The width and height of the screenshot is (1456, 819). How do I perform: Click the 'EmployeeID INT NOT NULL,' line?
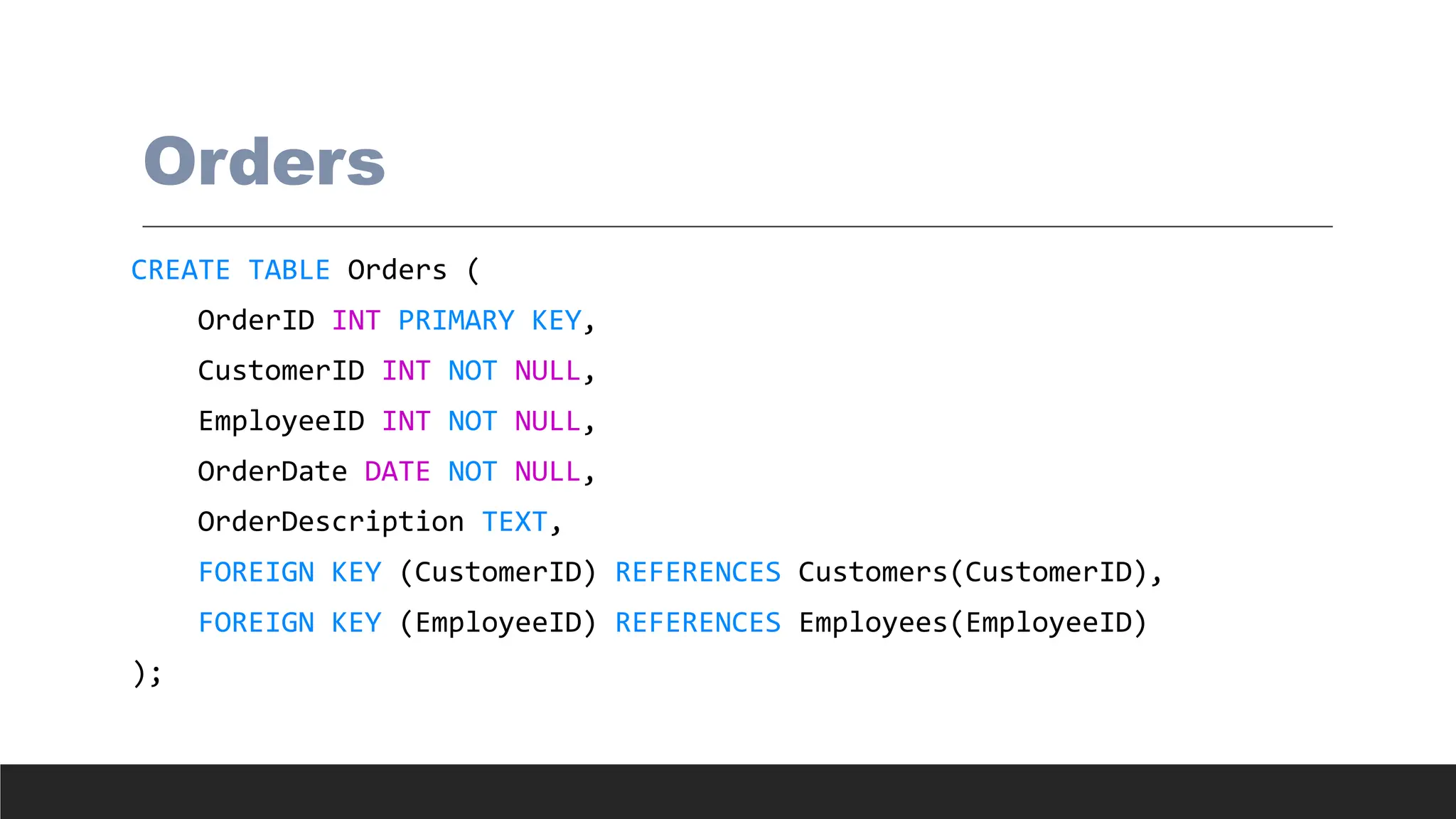click(x=397, y=422)
